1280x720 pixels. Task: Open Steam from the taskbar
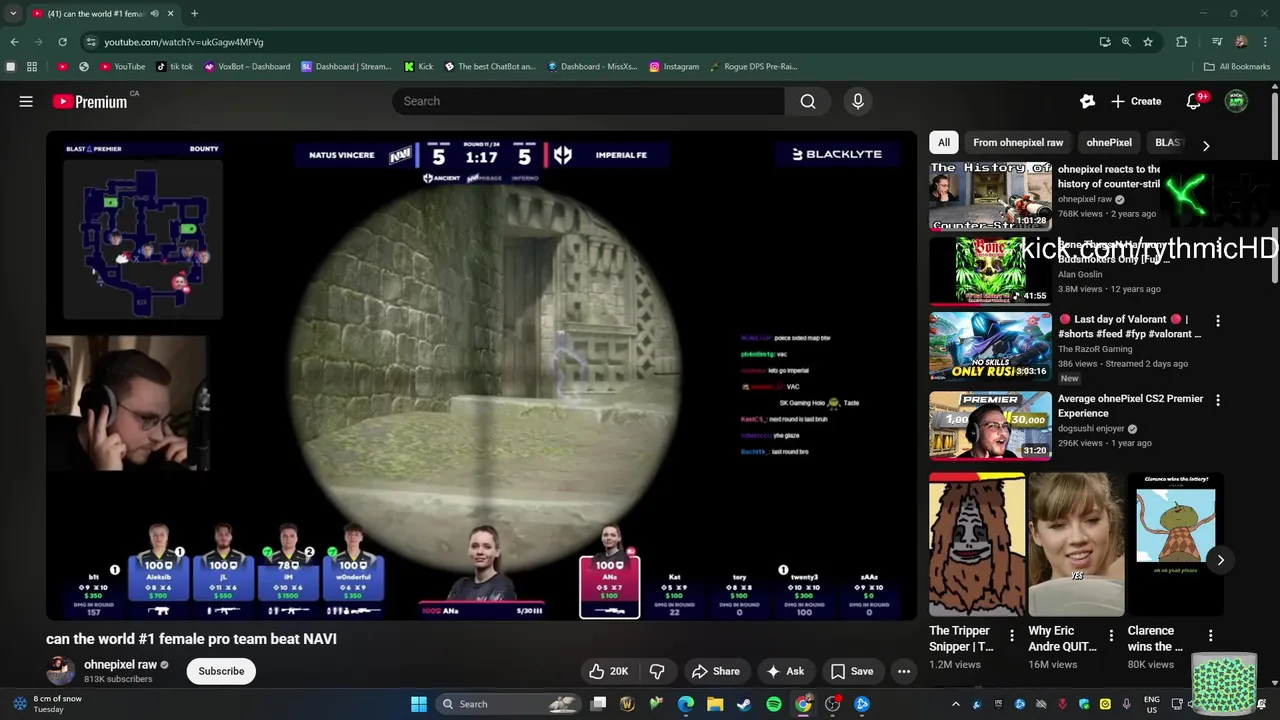[744, 704]
